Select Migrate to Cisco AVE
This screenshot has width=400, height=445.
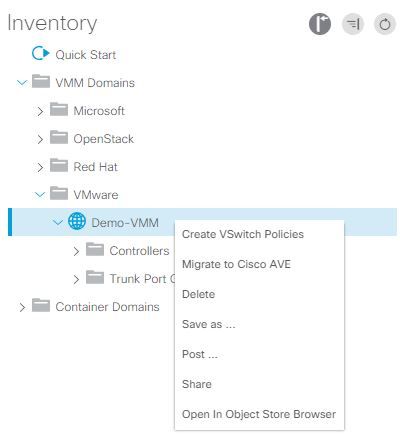[x=236, y=264]
